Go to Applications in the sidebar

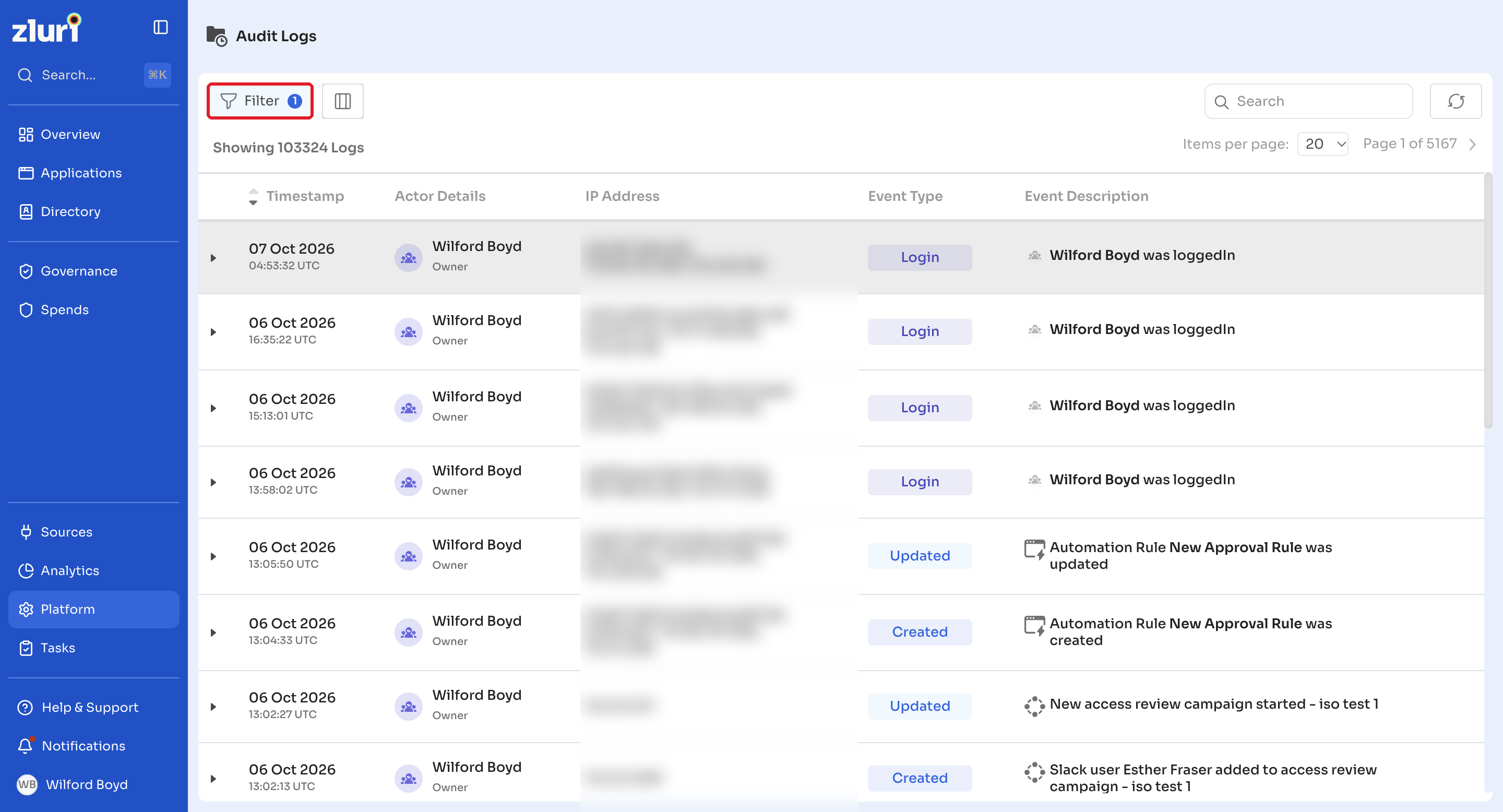(x=94, y=173)
